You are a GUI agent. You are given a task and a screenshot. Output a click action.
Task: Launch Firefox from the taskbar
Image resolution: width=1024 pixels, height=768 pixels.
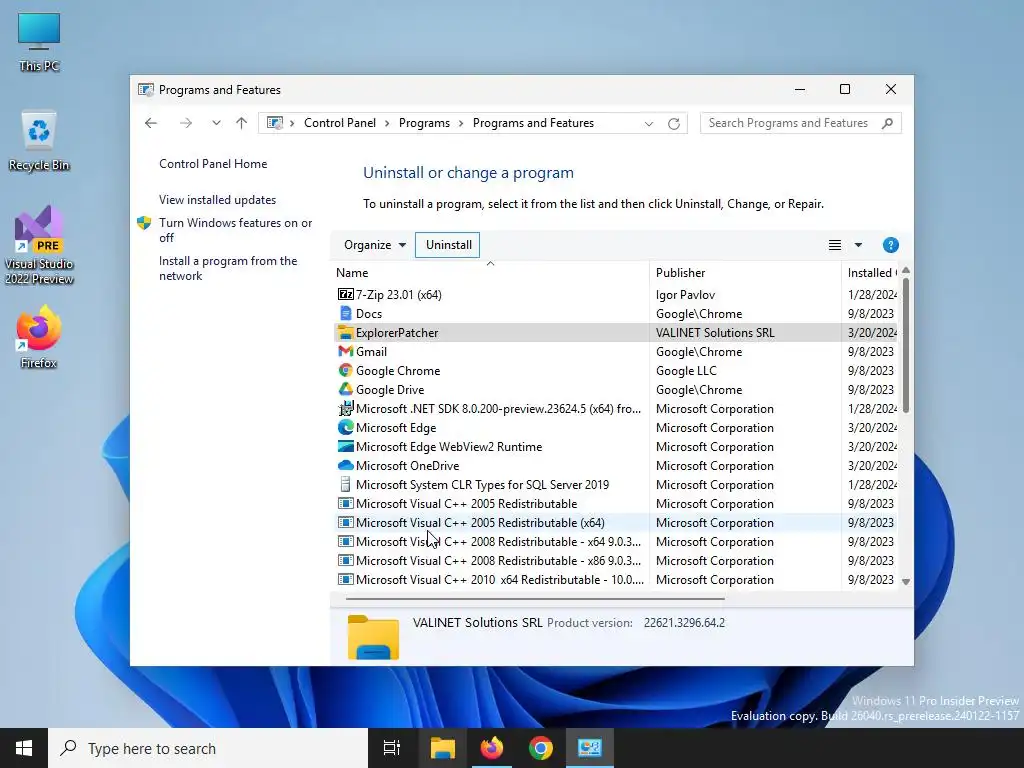pyautogui.click(x=492, y=748)
